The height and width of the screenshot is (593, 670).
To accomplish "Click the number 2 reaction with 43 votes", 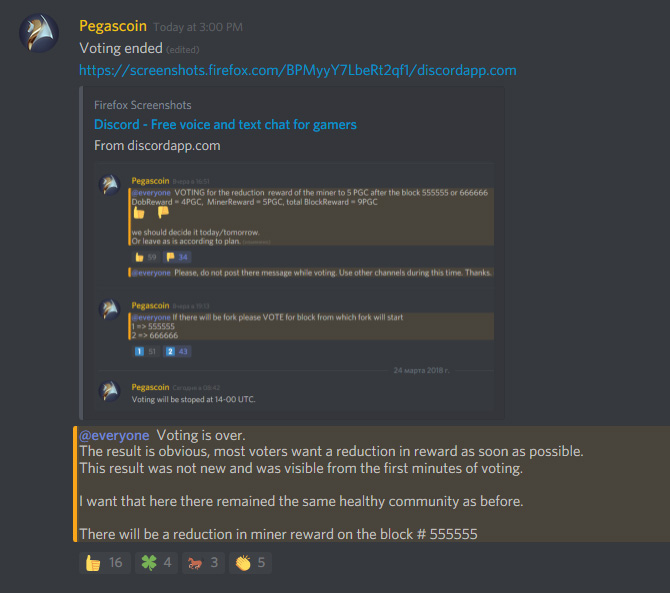I will (177, 352).
